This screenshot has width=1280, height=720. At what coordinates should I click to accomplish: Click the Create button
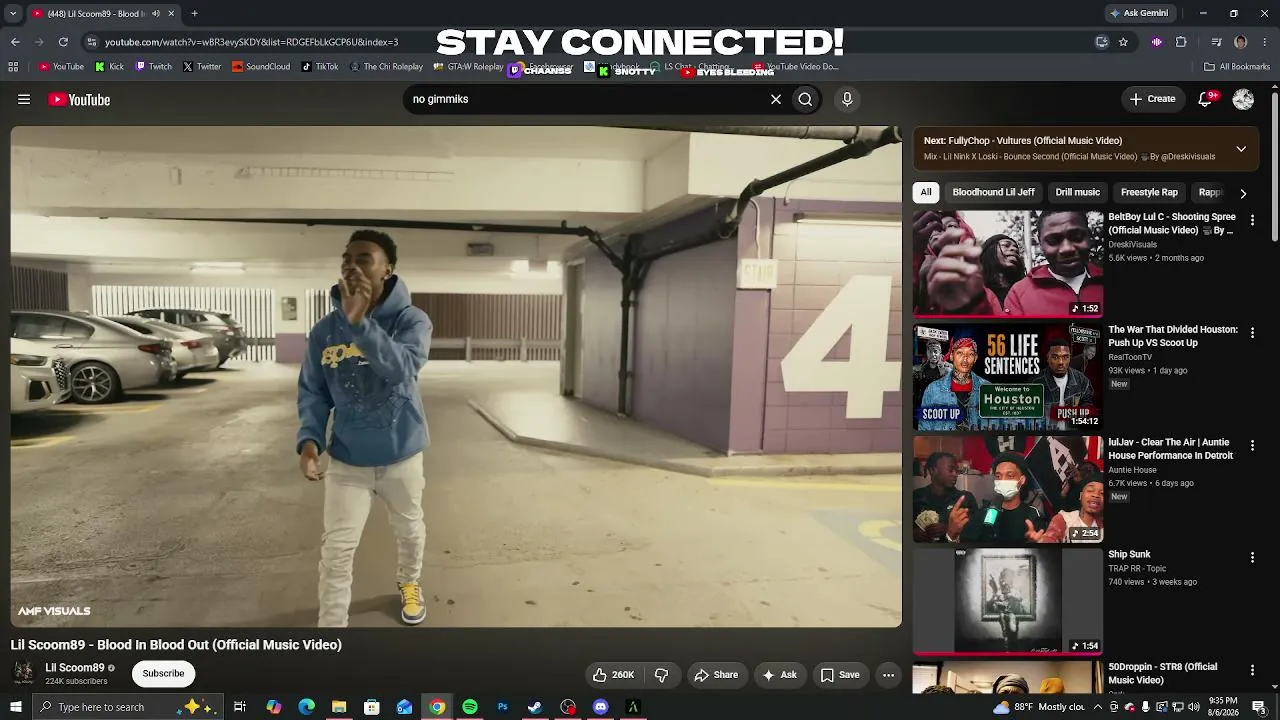coord(1153,99)
